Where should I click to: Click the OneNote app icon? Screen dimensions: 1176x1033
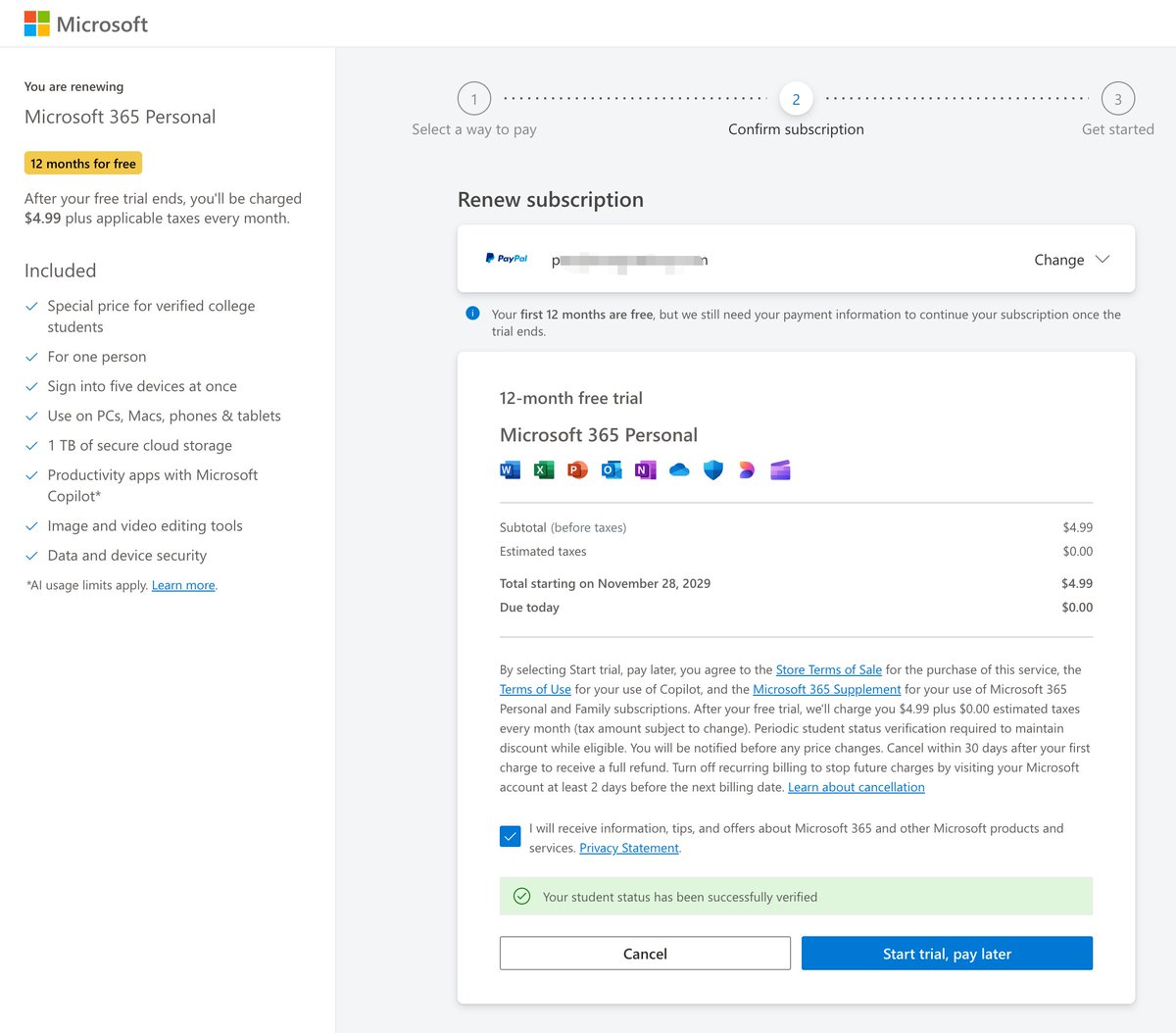[x=645, y=469]
